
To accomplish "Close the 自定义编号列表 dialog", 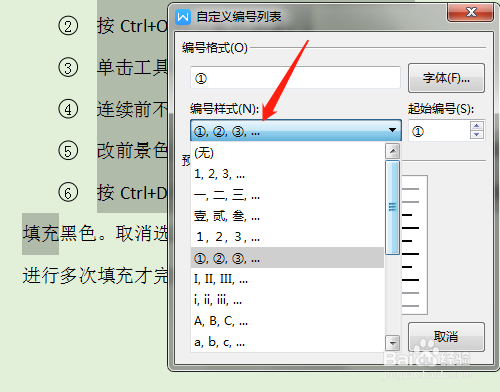I will coord(470,12).
